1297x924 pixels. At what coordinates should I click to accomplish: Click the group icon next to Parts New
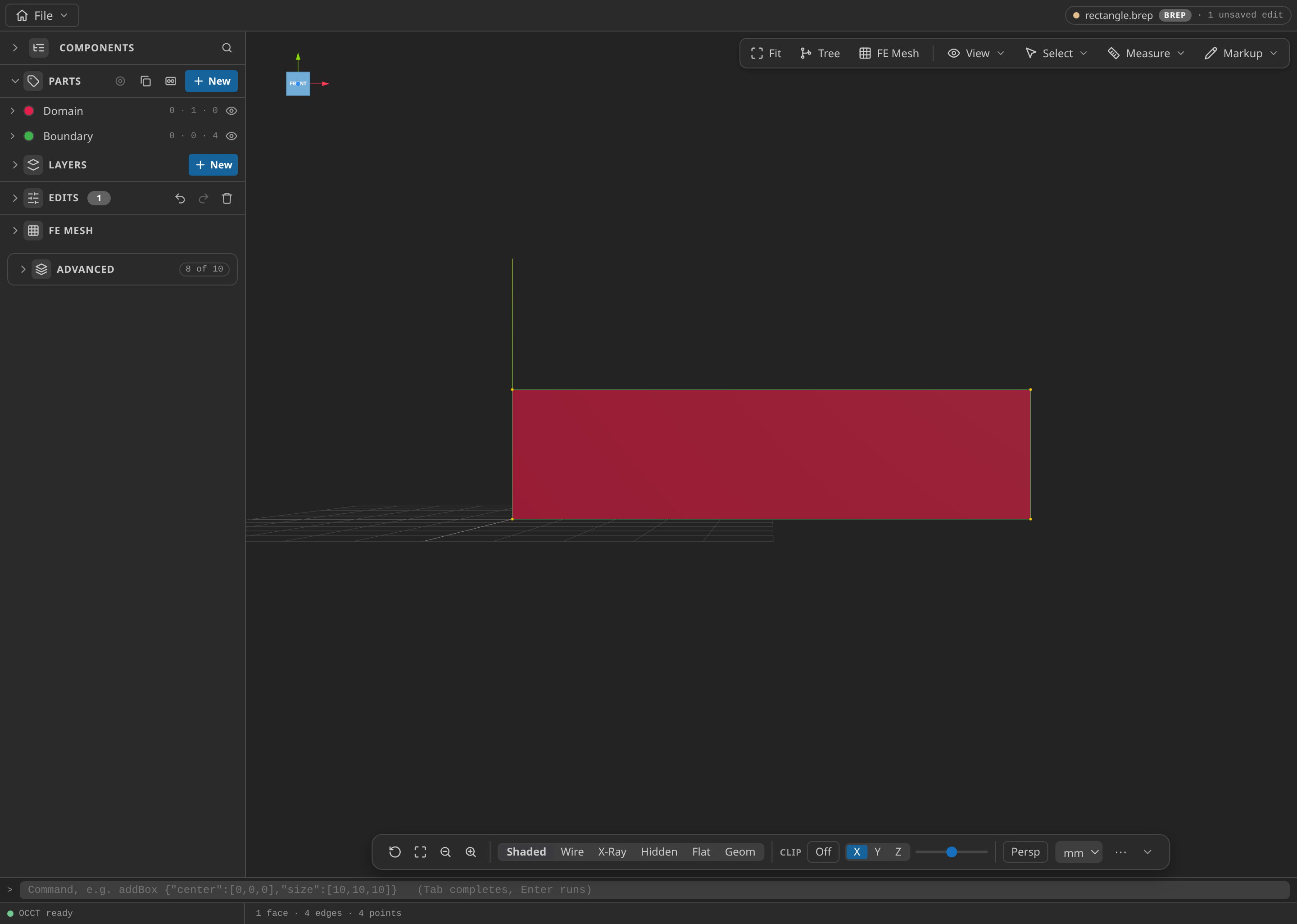(171, 81)
